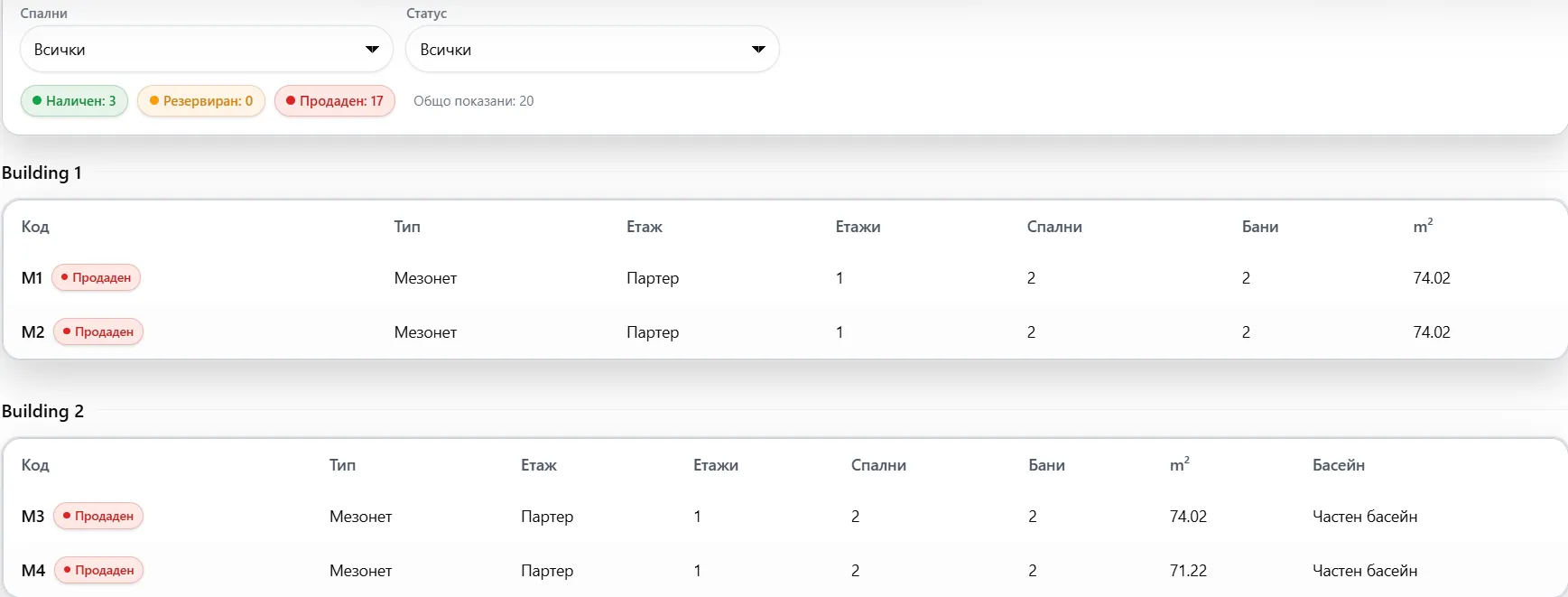The height and width of the screenshot is (597, 1568).
Task: Toggle the Продаден: 17 filter chip
Action: tap(335, 101)
